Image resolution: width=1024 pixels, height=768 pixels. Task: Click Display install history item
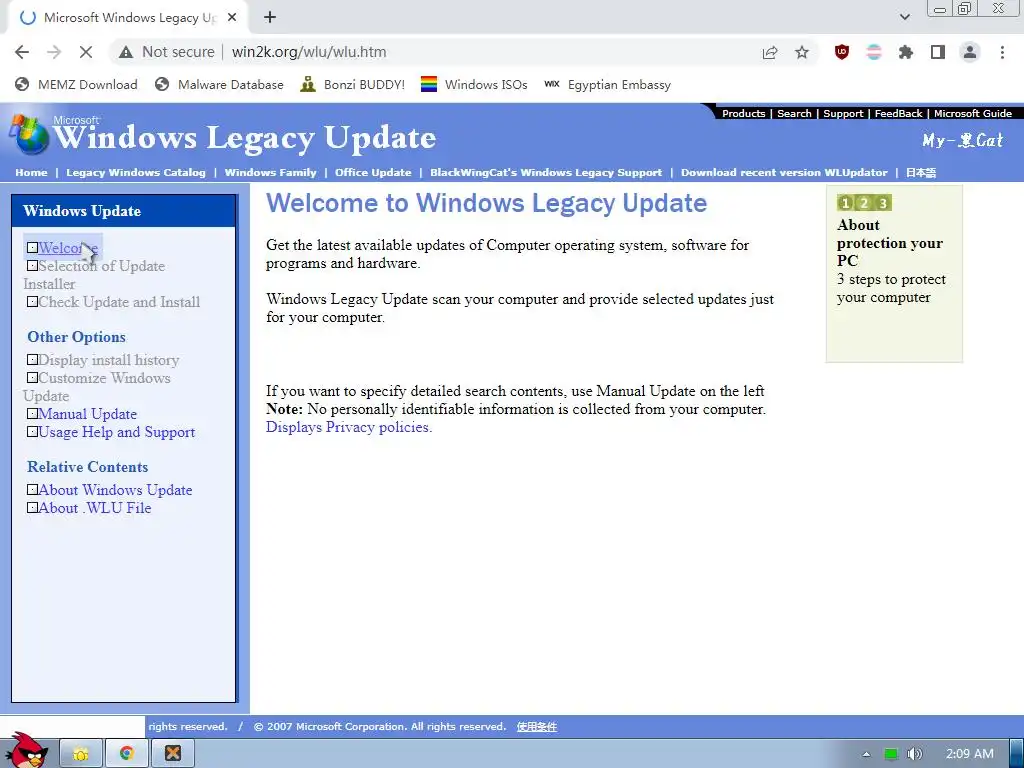(108, 360)
